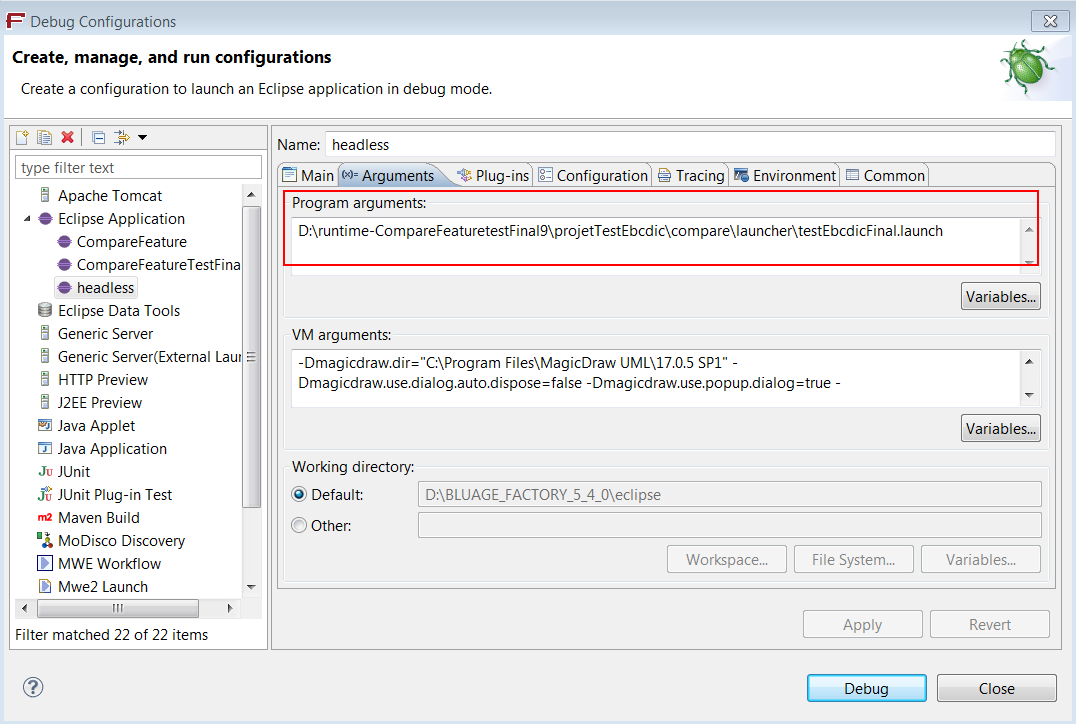
Task: Open the filter options dropdown arrow
Action: pos(143,138)
